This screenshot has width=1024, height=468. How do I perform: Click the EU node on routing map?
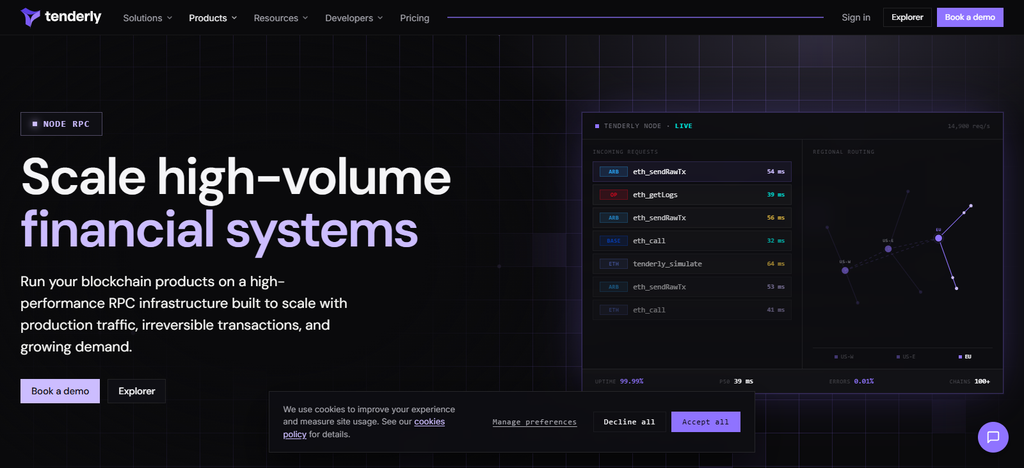tap(938, 238)
